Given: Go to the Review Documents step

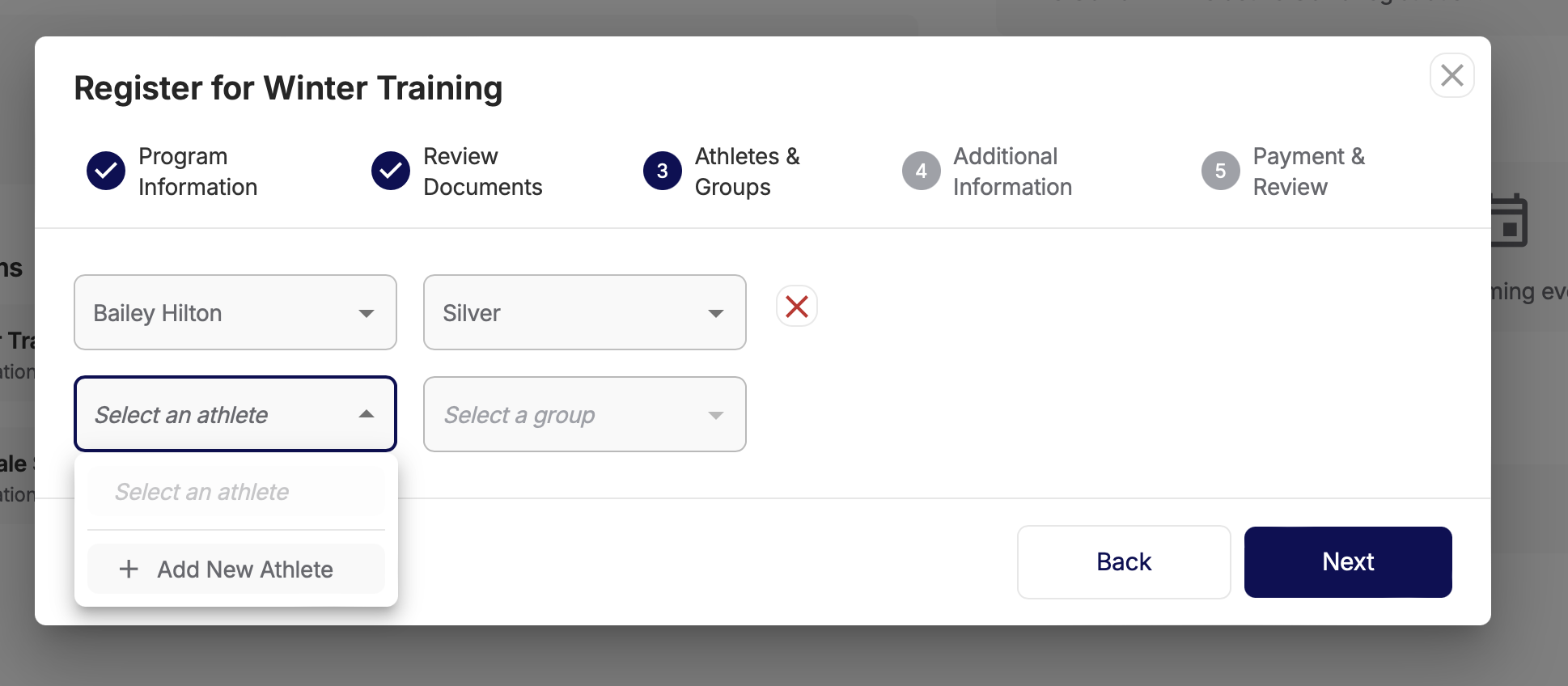Looking at the screenshot, I should pyautogui.click(x=457, y=171).
